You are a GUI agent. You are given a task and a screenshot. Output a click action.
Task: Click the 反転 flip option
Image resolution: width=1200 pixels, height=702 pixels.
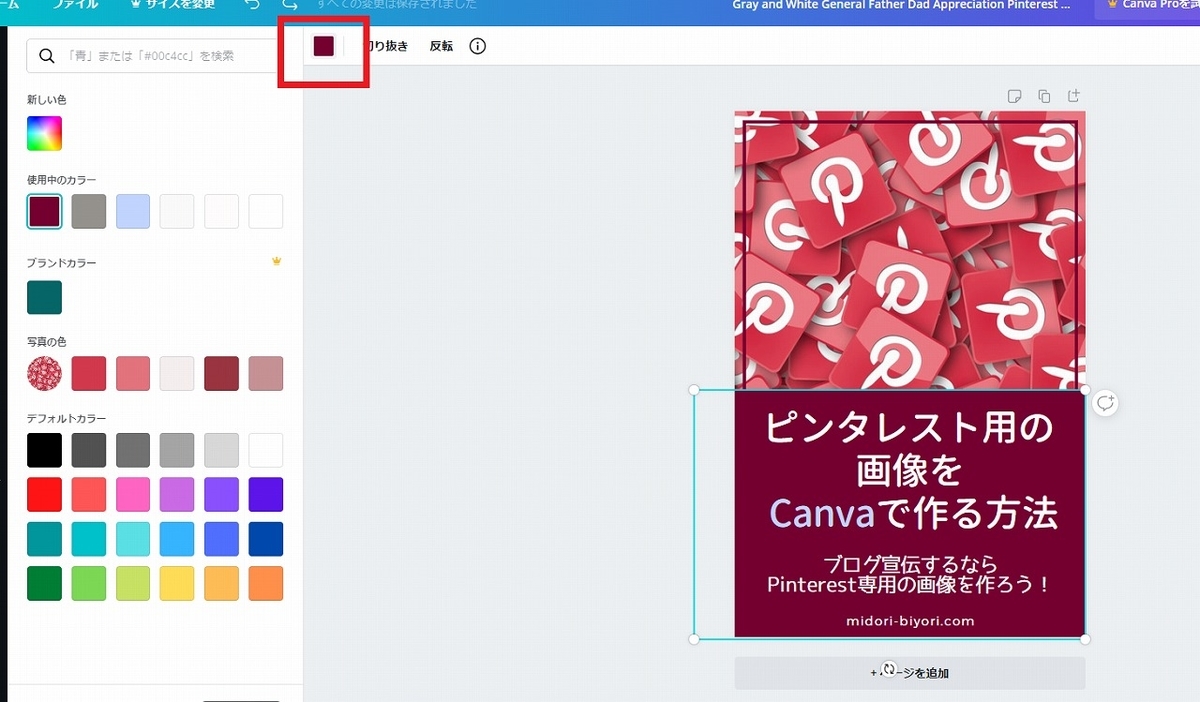click(x=441, y=46)
